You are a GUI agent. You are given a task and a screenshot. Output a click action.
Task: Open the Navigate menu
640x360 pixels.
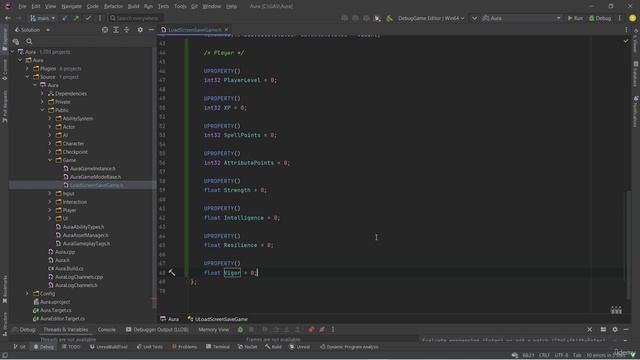pyautogui.click(x=71, y=7)
